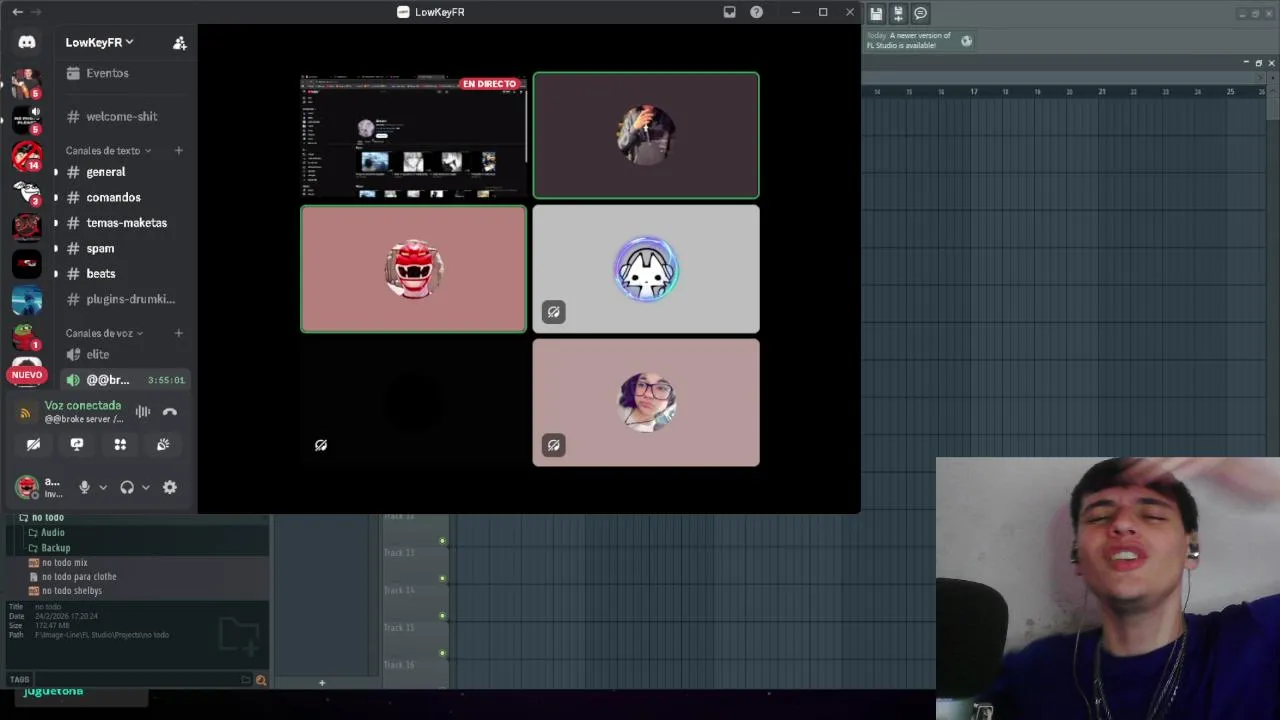Select 'no todo mix' file in FL browser
1280x720 pixels.
point(65,563)
